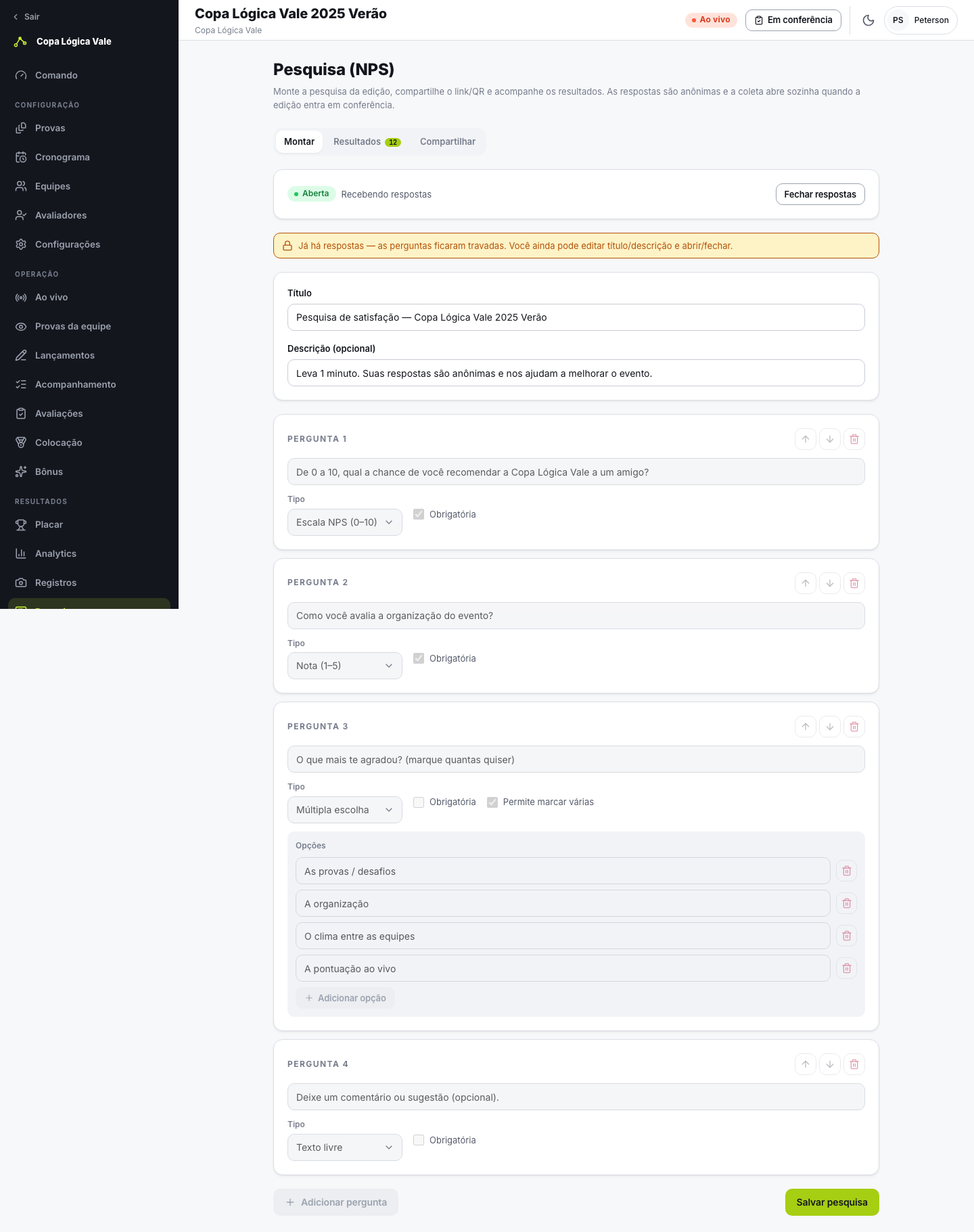Click "Adicionar pergunta" button
This screenshot has width=974, height=1232.
335,1202
